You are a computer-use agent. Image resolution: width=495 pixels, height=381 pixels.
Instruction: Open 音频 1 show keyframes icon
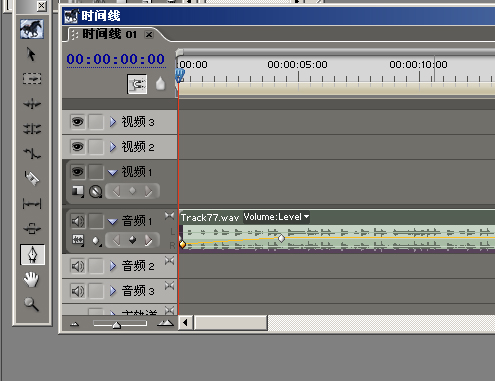tap(97, 241)
